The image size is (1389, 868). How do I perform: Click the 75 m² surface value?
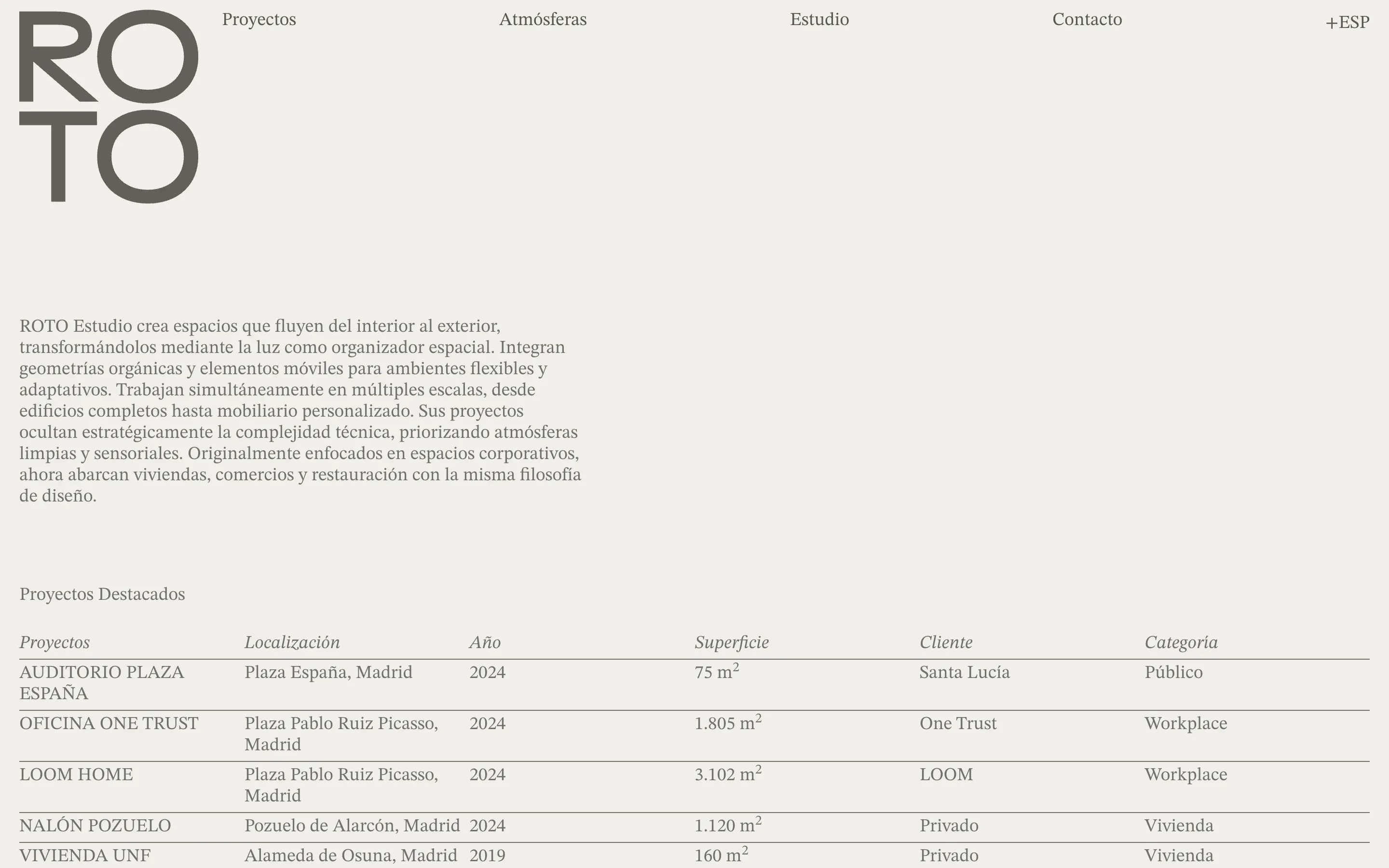[x=717, y=672]
